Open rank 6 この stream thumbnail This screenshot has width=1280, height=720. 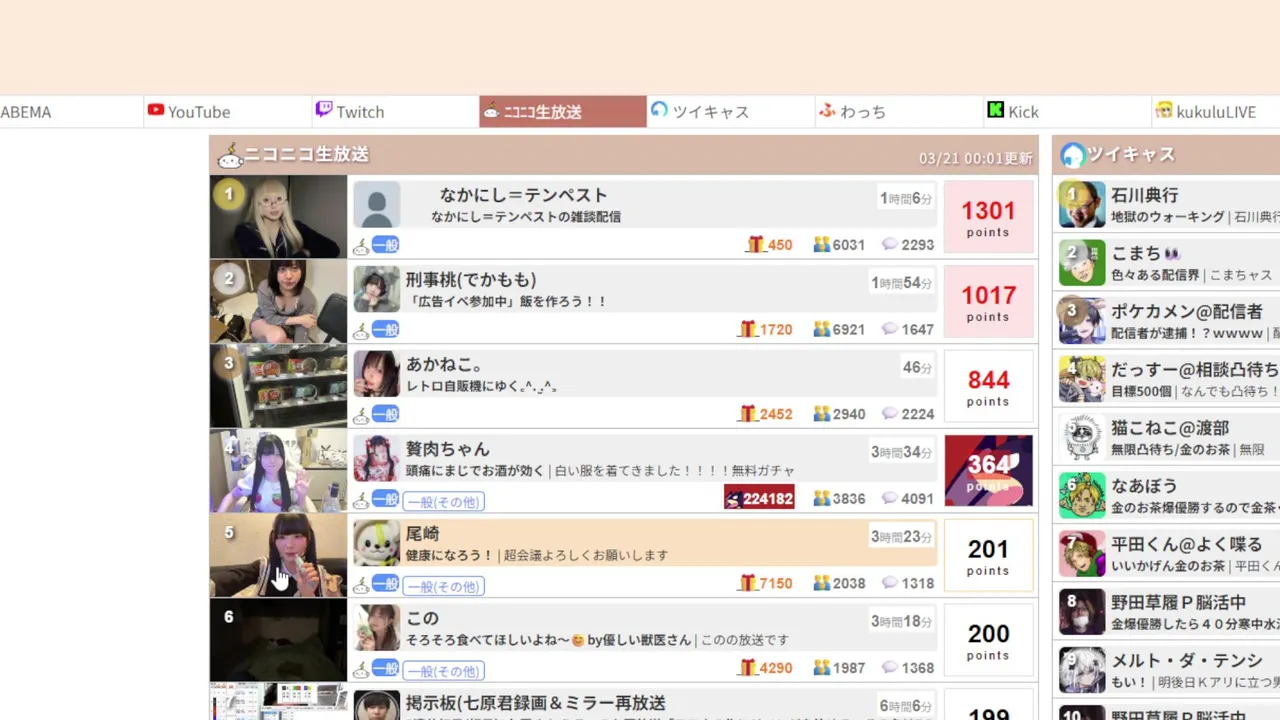[278, 640]
